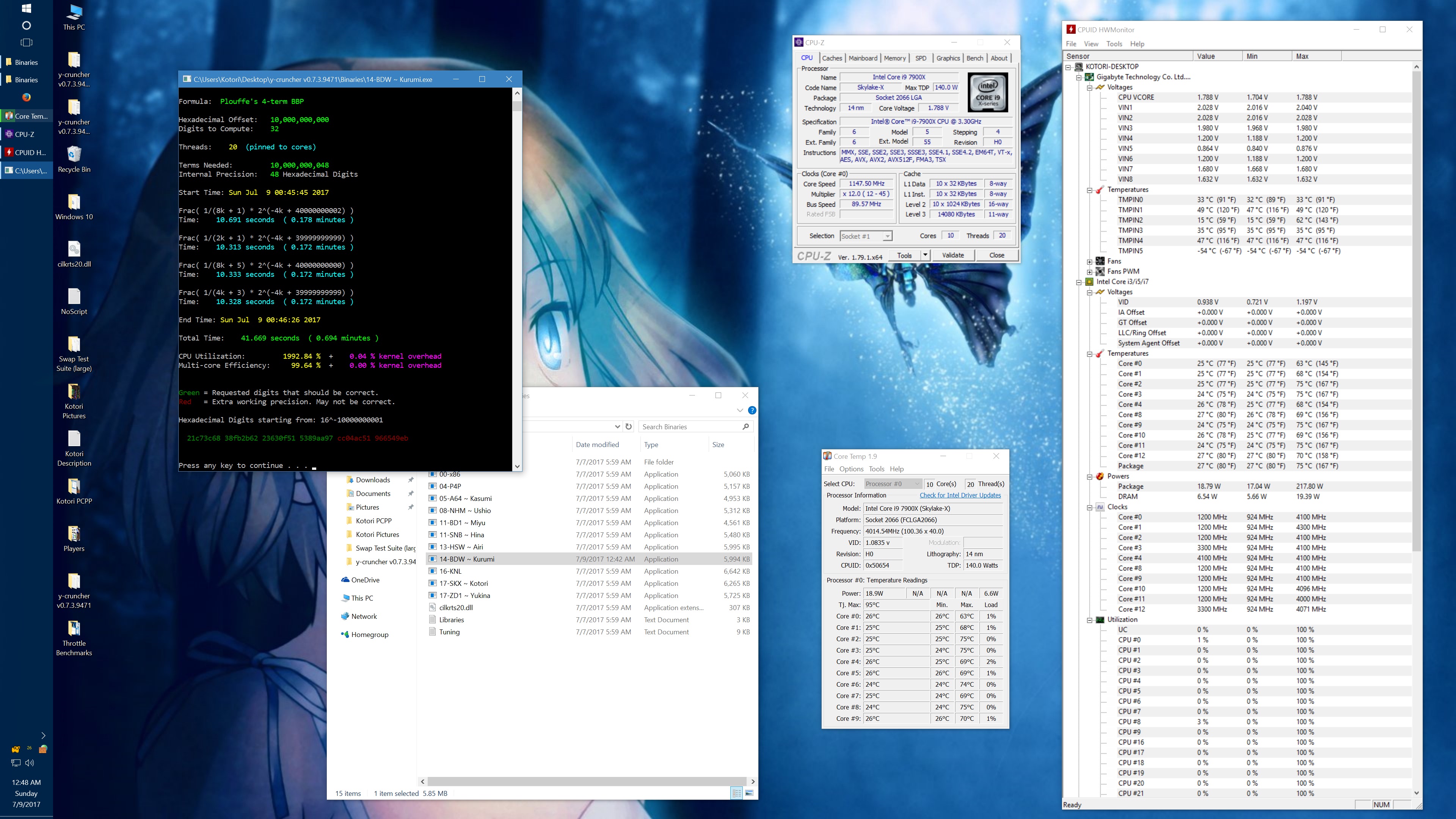
Task: Click the Windows Start button
Action: 26,8
